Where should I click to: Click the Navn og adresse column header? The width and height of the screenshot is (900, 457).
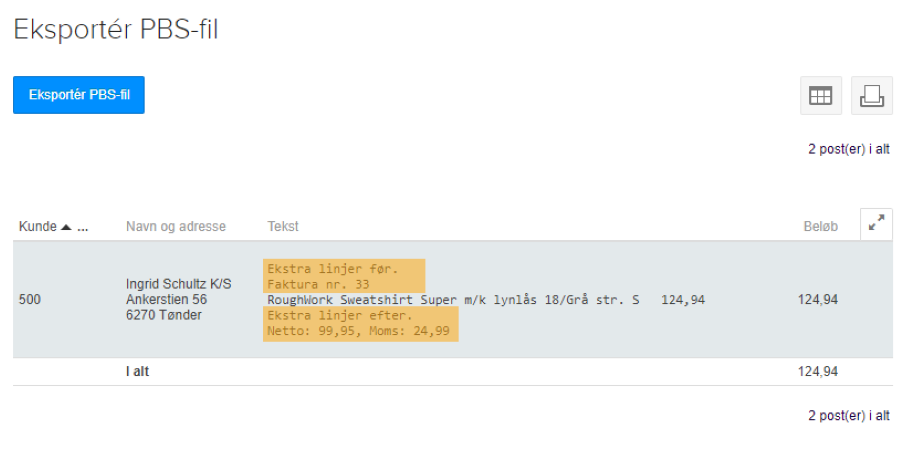click(x=175, y=227)
